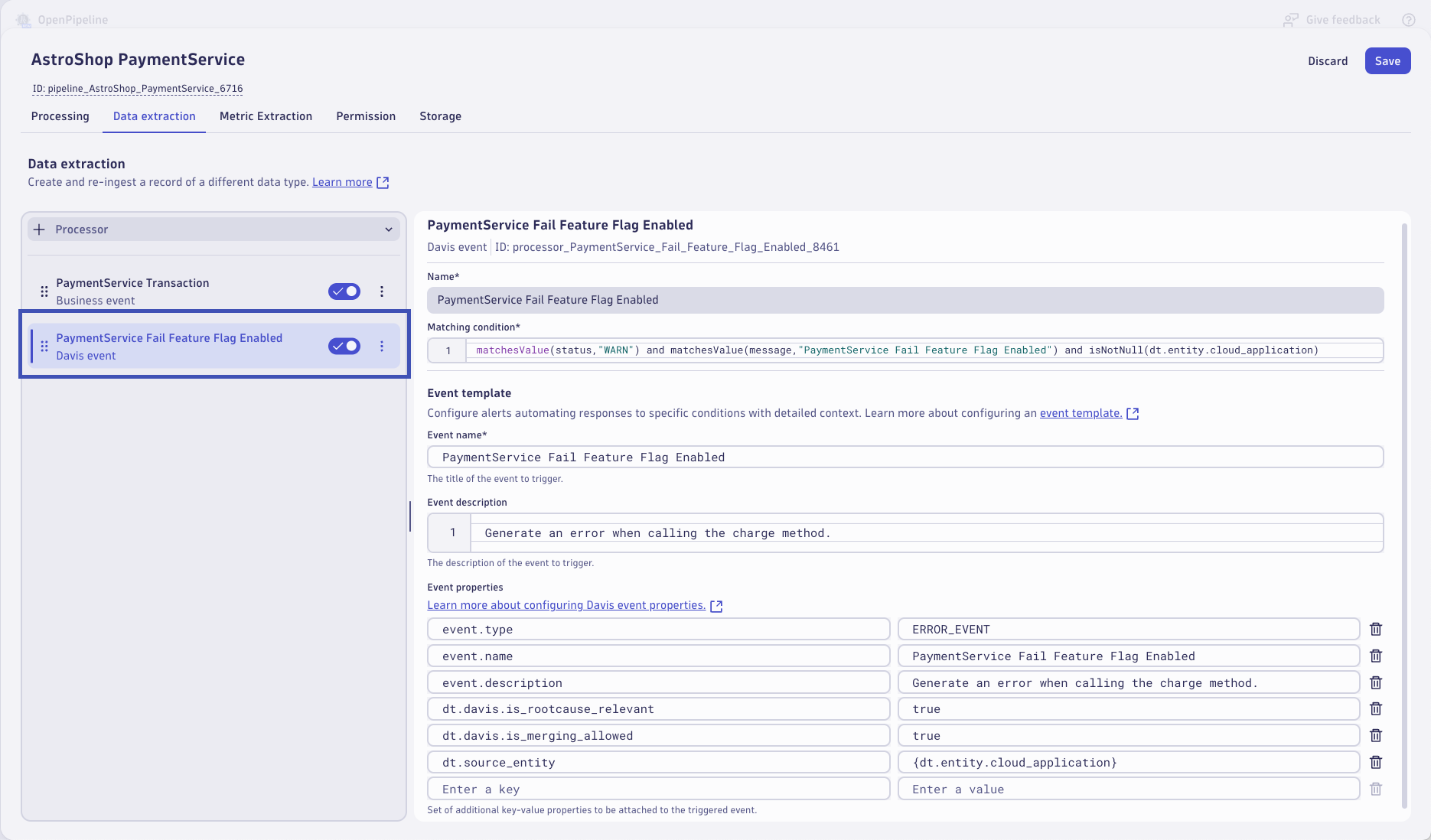Click the Enter a value field

[1128, 789]
